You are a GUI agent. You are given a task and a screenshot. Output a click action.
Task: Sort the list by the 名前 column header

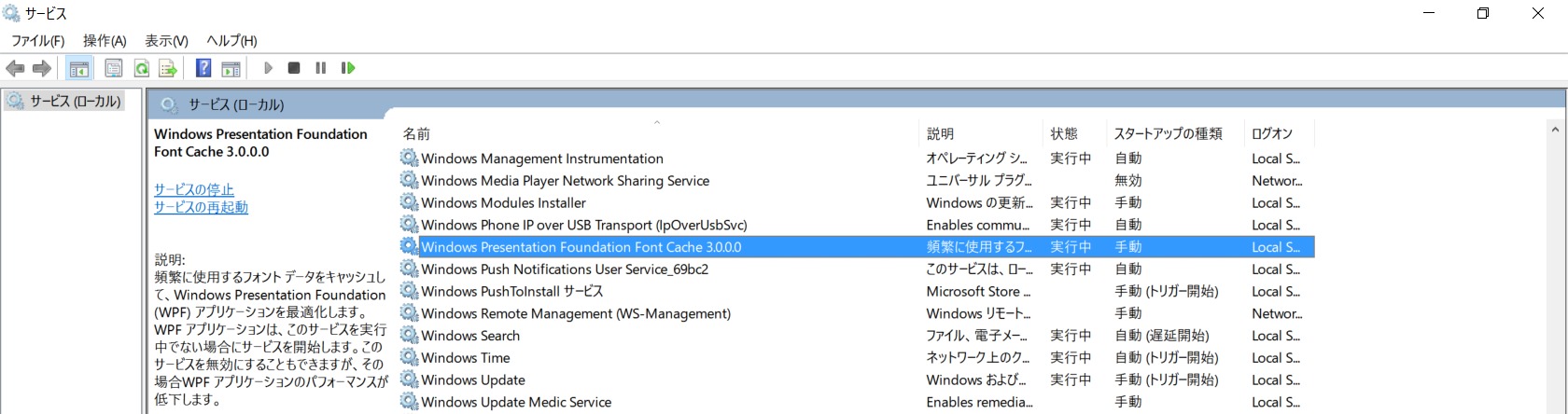pyautogui.click(x=416, y=133)
